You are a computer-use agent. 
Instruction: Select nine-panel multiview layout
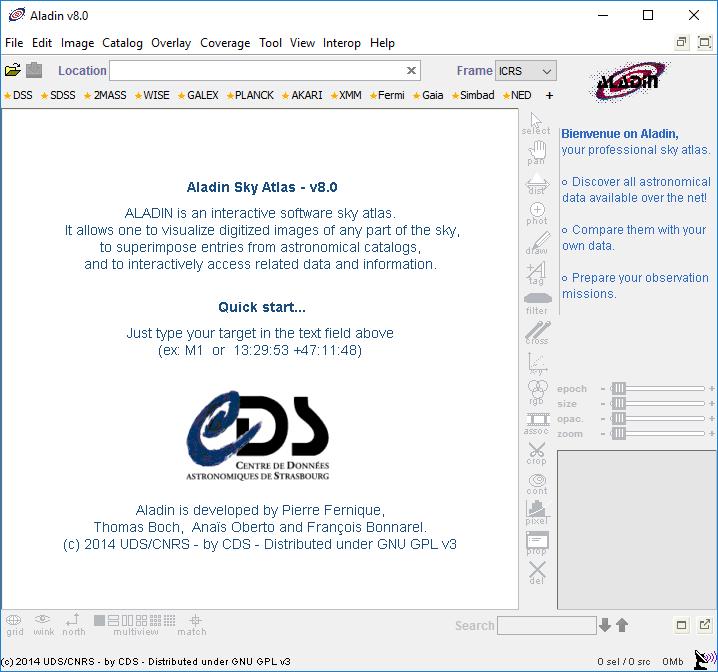tap(156, 620)
